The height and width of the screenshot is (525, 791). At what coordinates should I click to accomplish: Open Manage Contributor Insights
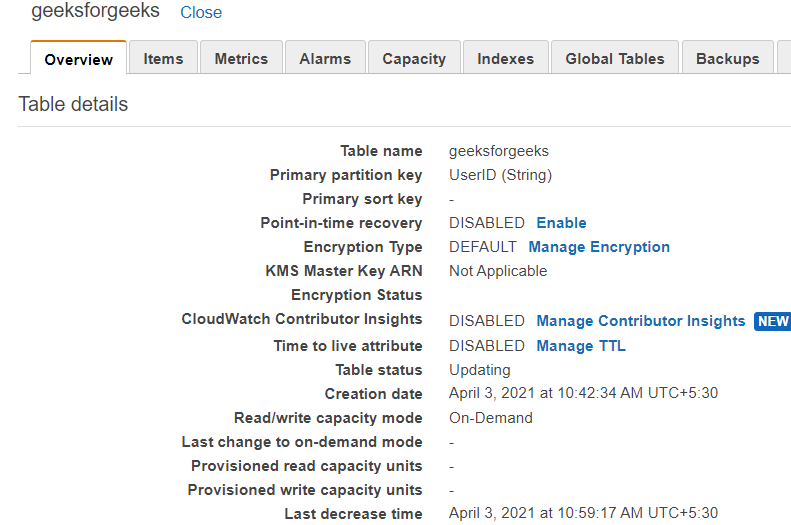(x=641, y=321)
